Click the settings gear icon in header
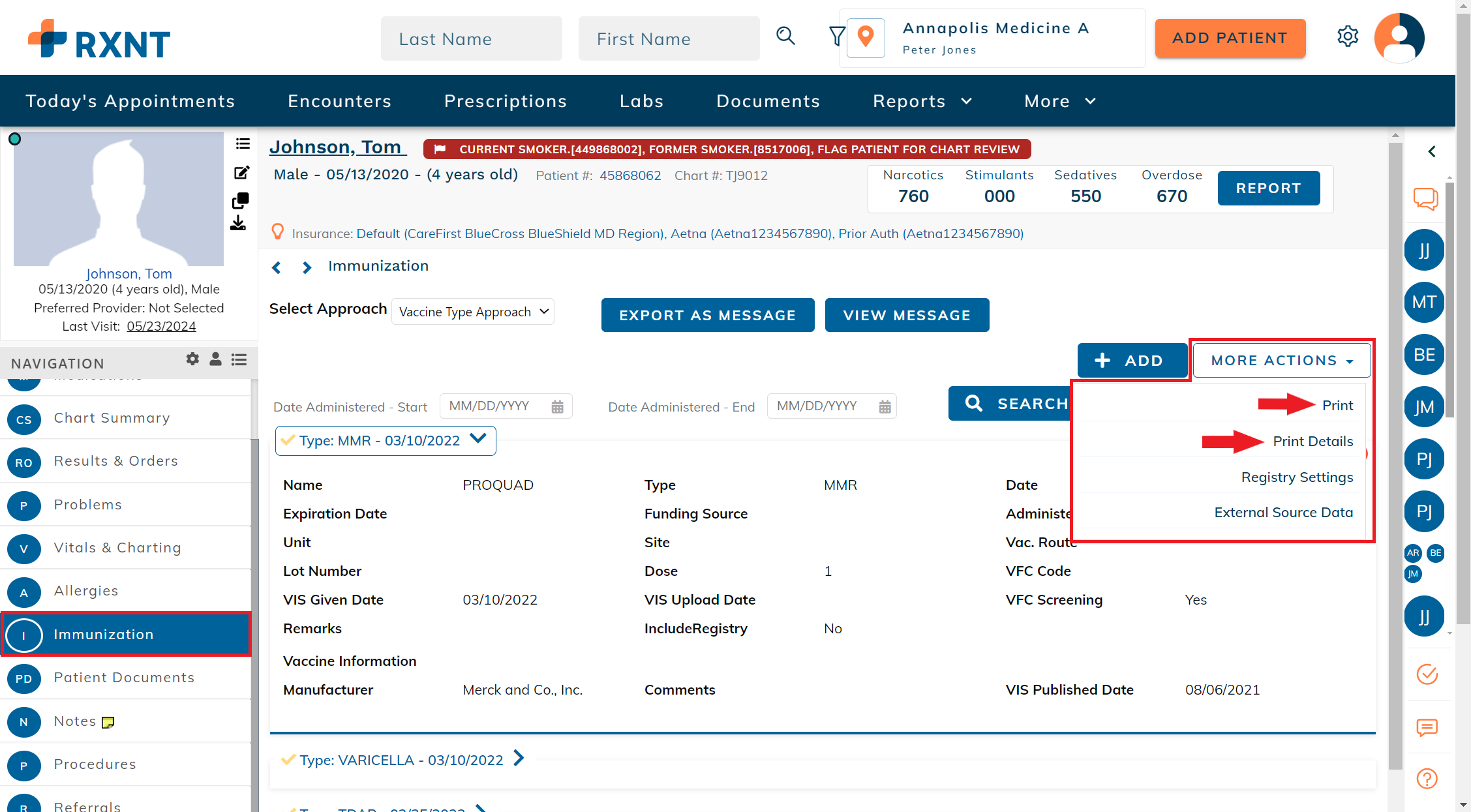 pos(1347,37)
